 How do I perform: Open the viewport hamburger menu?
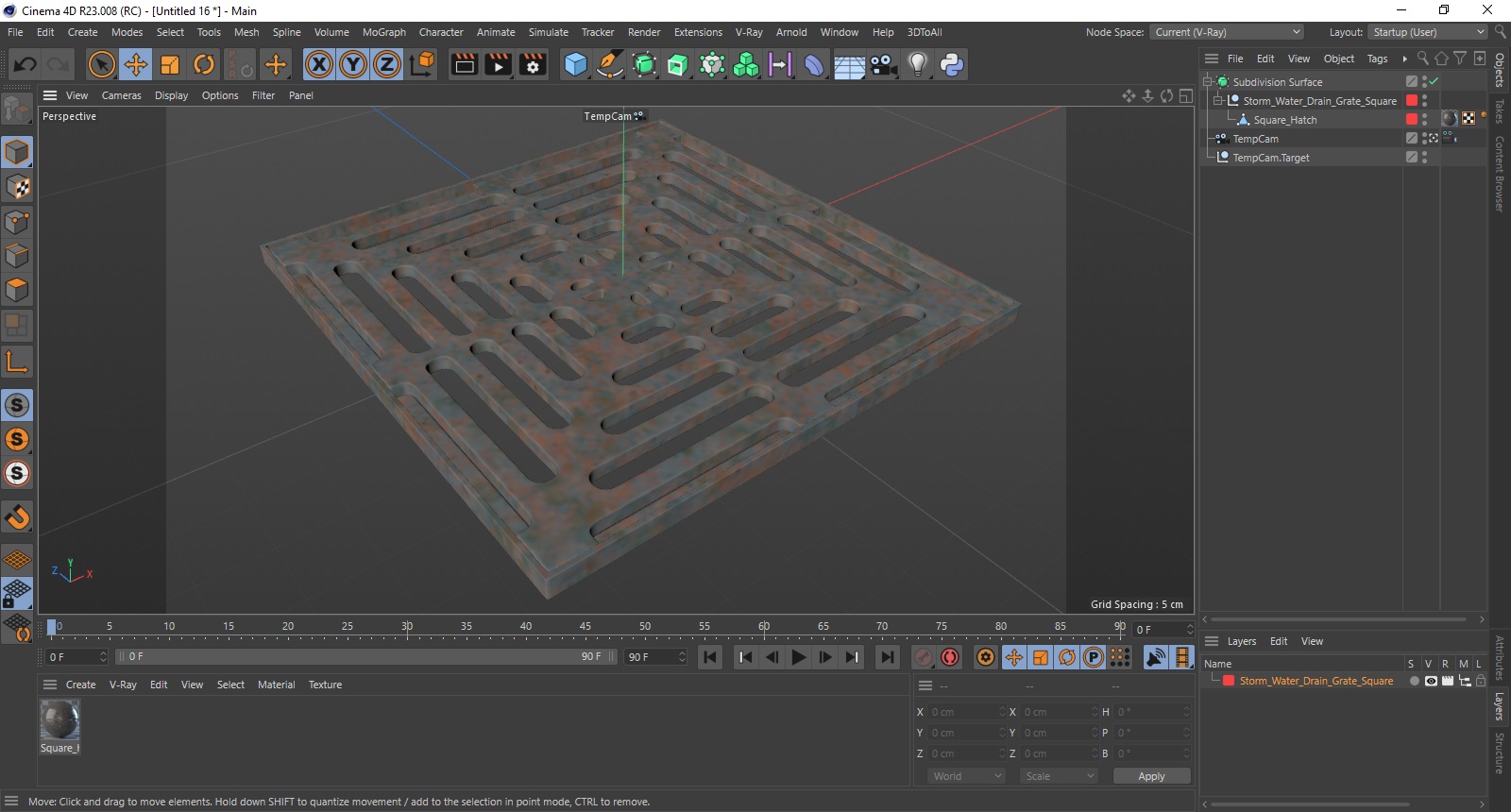50,95
